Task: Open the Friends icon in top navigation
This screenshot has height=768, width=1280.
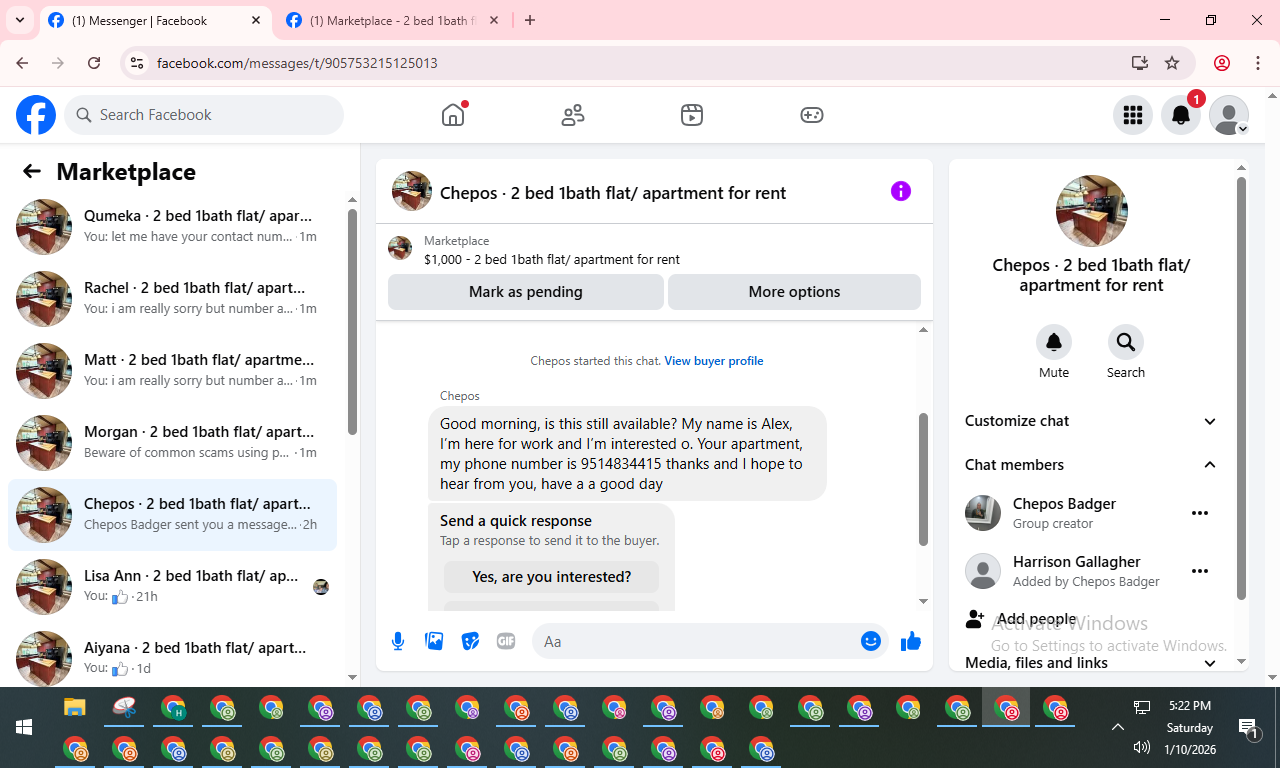Action: [573, 115]
